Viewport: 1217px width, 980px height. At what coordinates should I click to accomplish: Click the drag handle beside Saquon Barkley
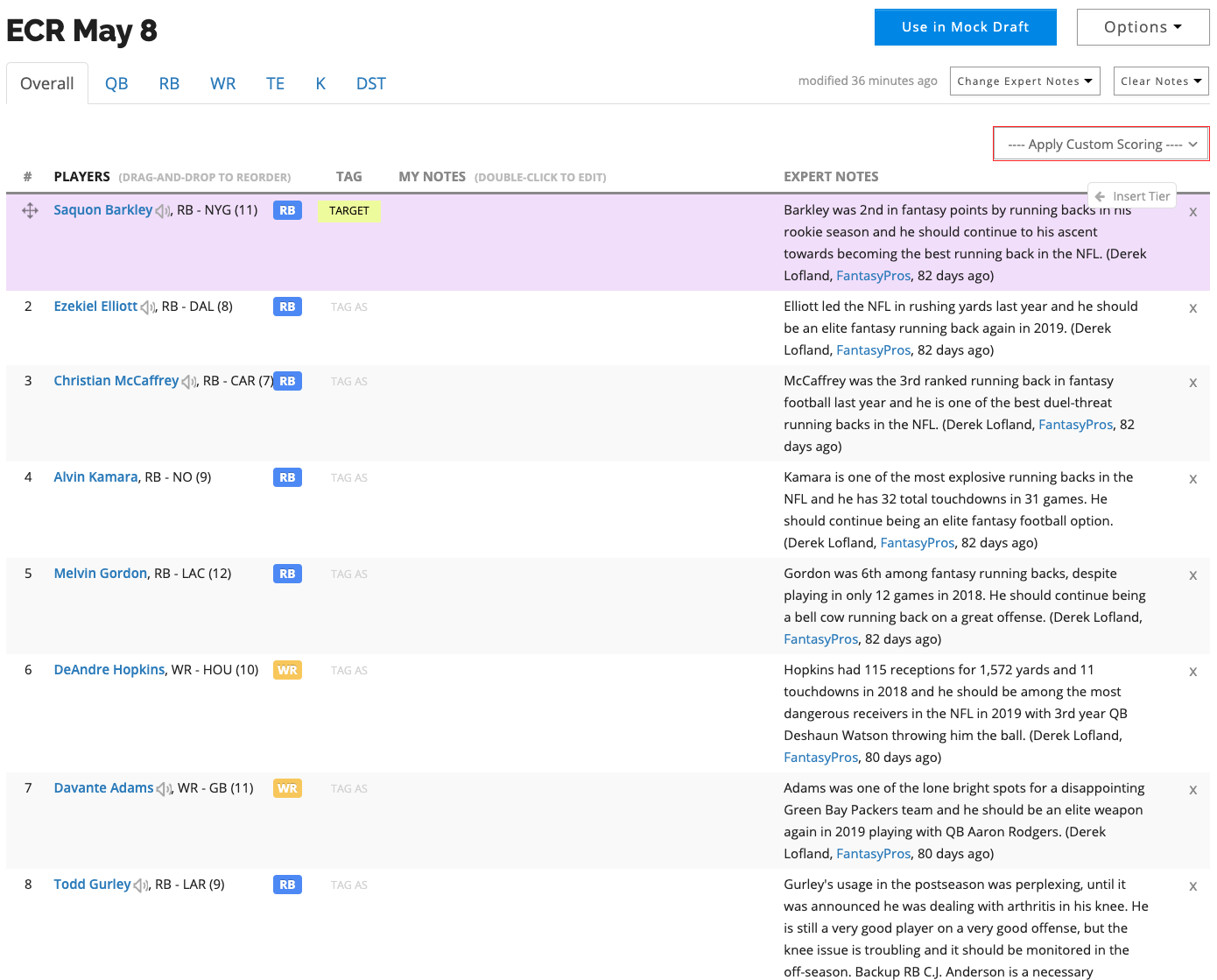[30, 210]
